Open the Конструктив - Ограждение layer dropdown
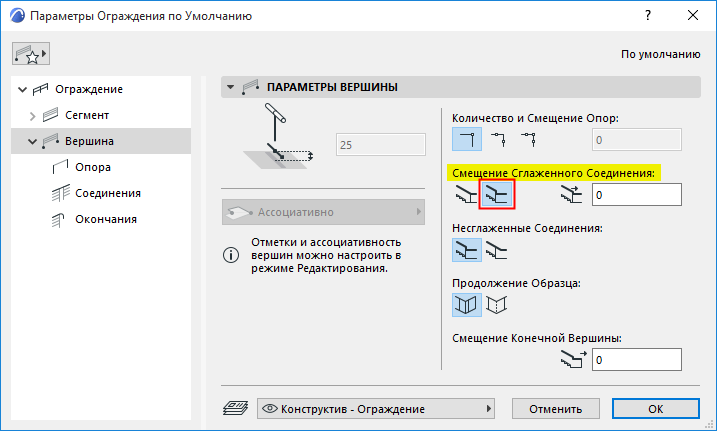 377,408
